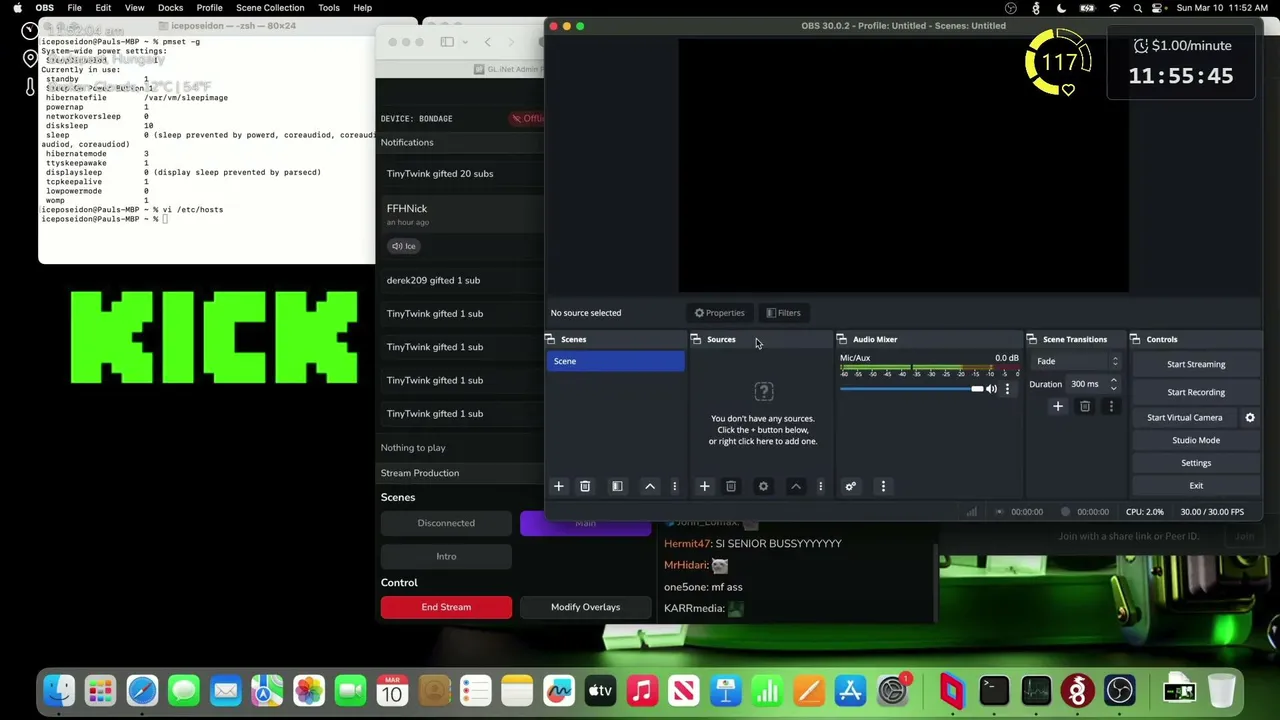
Task: Open OBS Settings from Controls
Action: click(x=1196, y=463)
